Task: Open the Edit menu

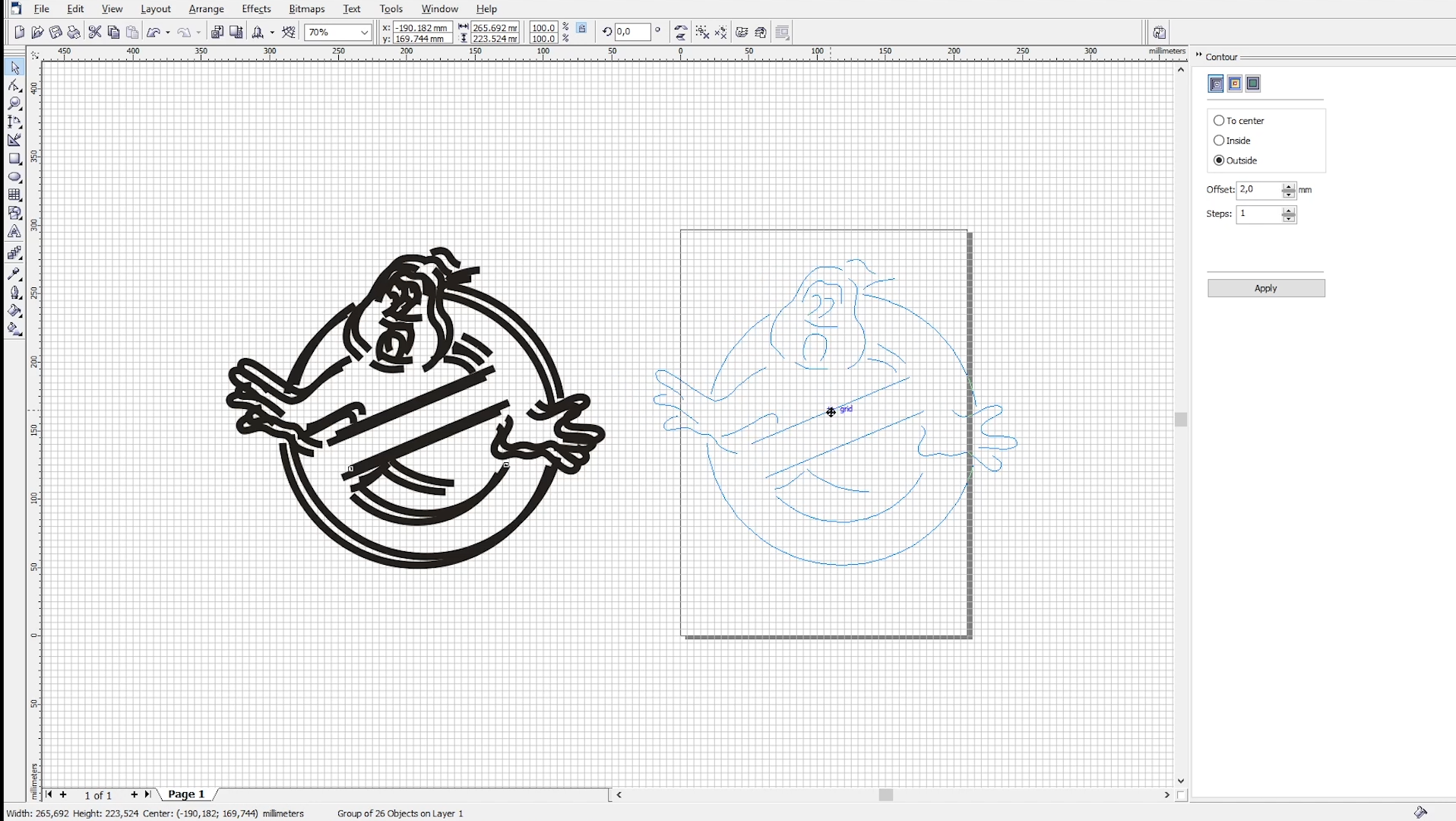Action: (75, 8)
